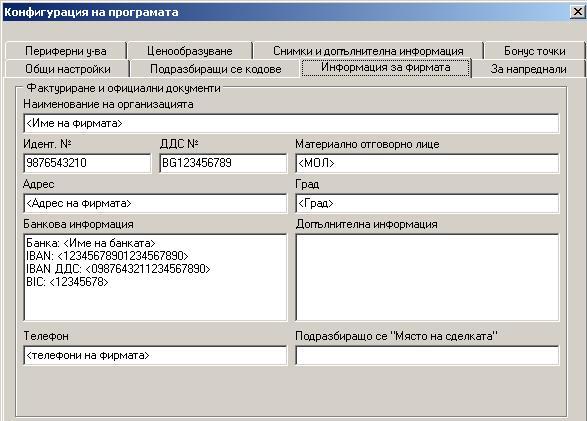Click the ДДС № input field
587x421 pixels.
(223, 163)
